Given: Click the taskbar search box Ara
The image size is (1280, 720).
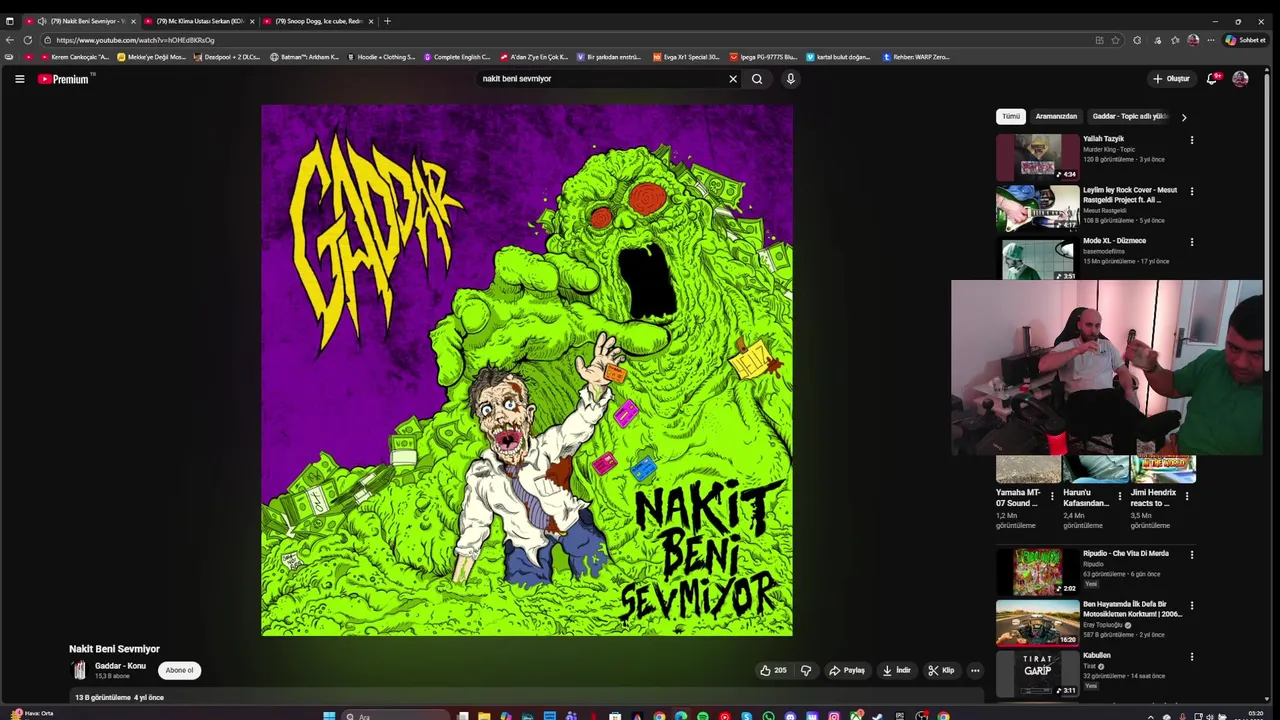Looking at the screenshot, I should pyautogui.click(x=395, y=716).
